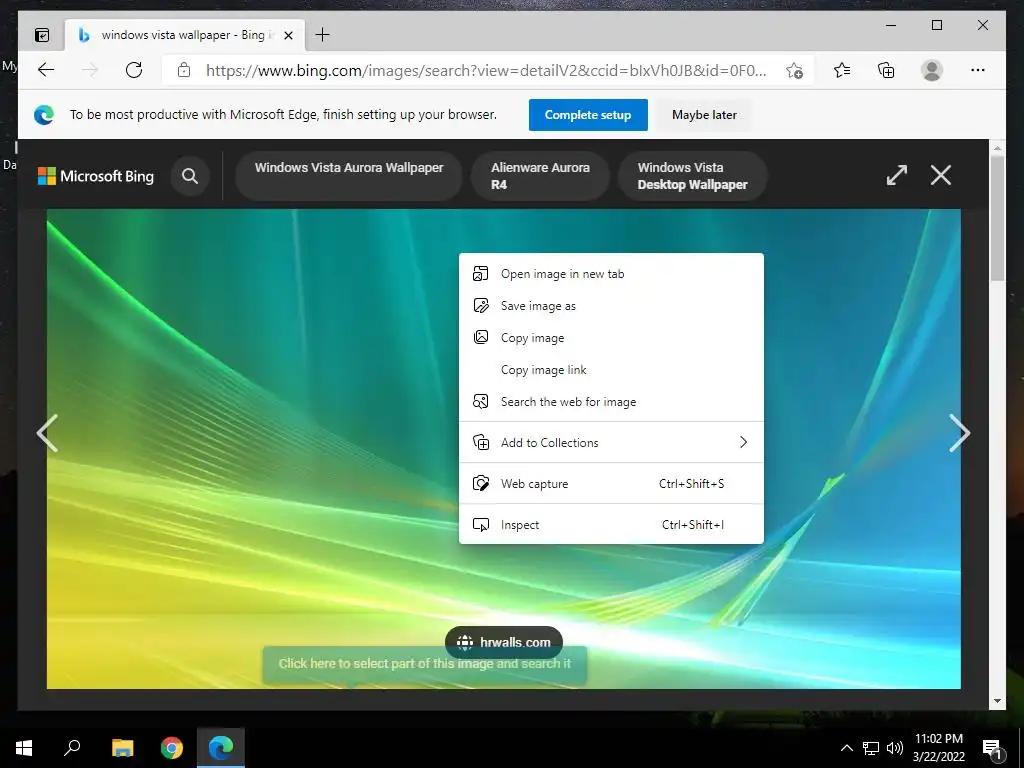This screenshot has height=768, width=1024.
Task: Choose Open image in new tab
Action: tap(611, 274)
